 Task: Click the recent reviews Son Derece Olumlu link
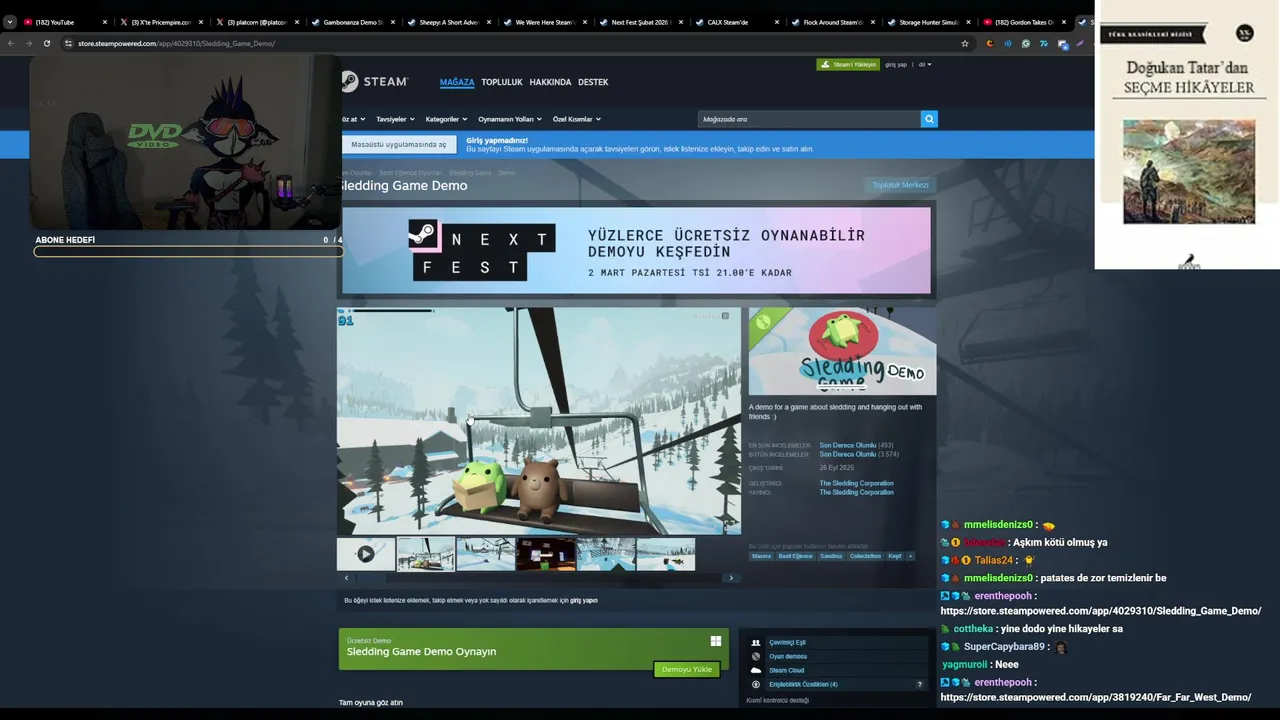coord(848,445)
